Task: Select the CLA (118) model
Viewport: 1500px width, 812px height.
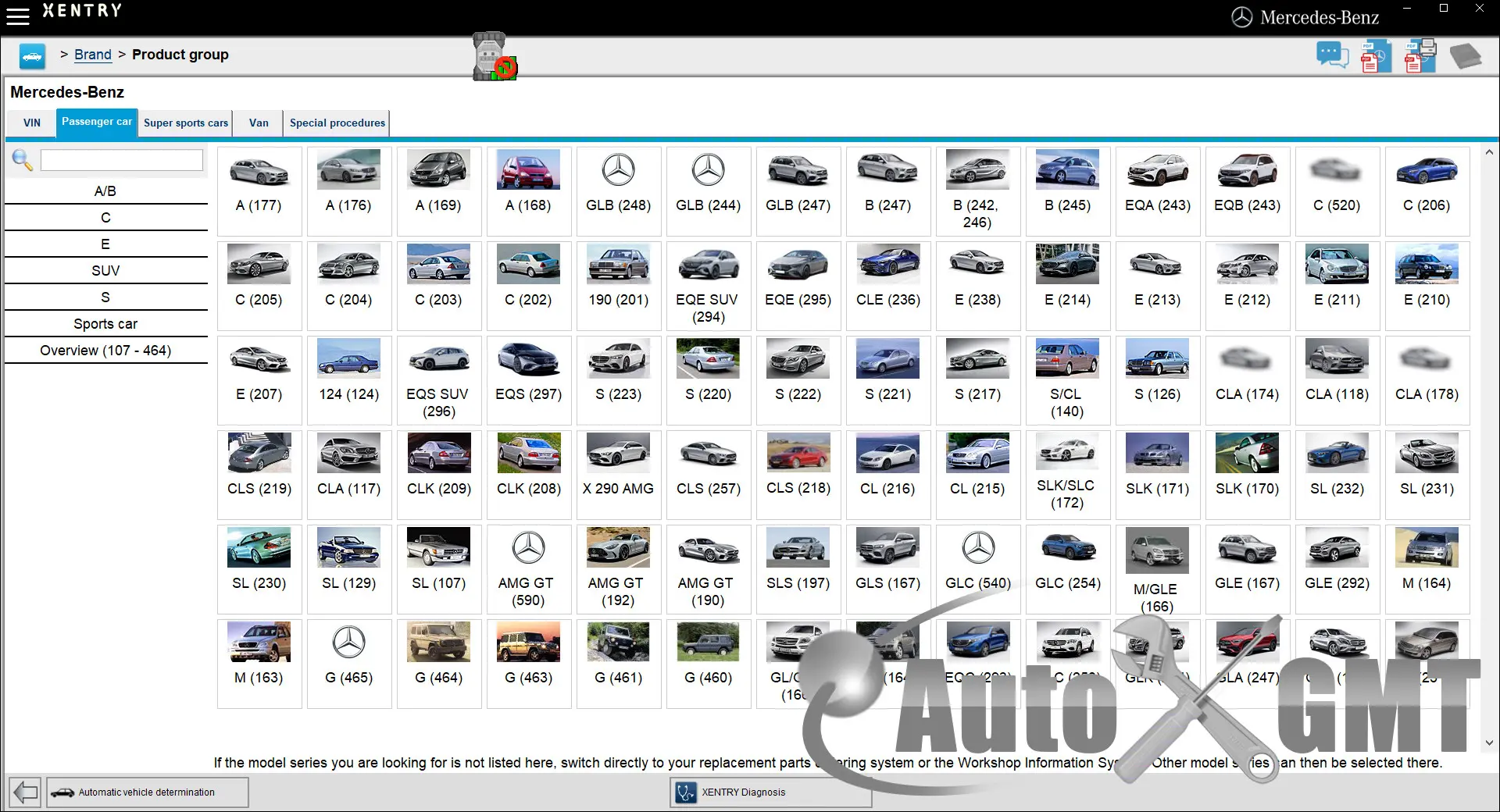Action: point(1337,380)
